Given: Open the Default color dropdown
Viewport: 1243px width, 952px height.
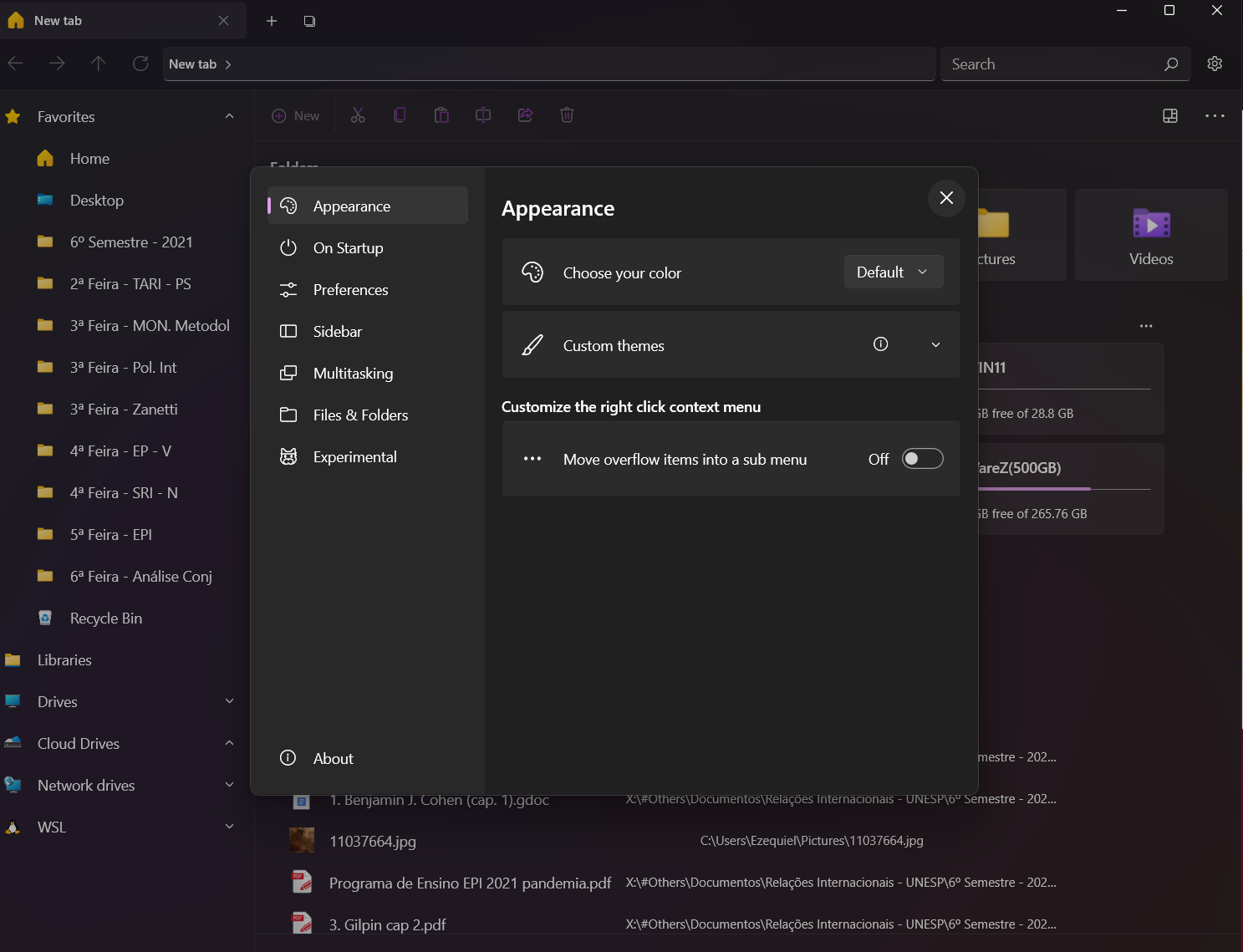Looking at the screenshot, I should tap(893, 272).
